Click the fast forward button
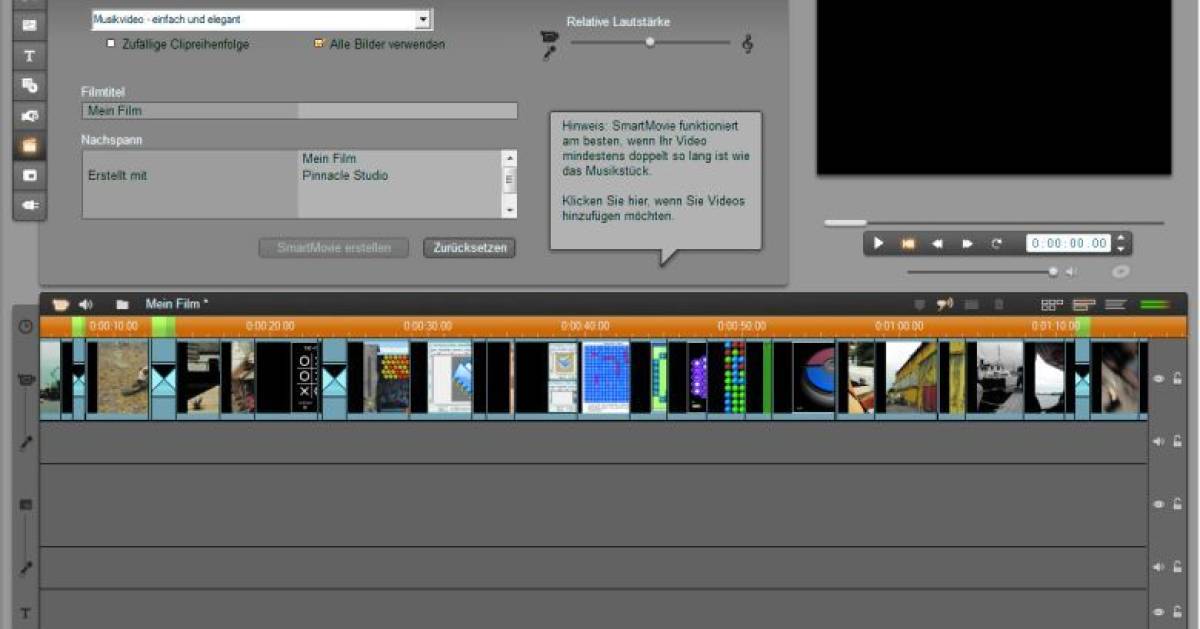This screenshot has width=1200, height=629. pos(967,243)
